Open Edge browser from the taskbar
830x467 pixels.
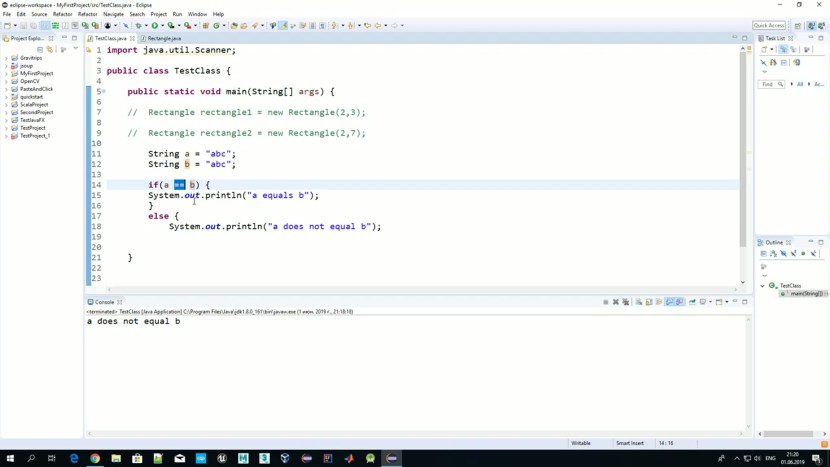(74, 458)
